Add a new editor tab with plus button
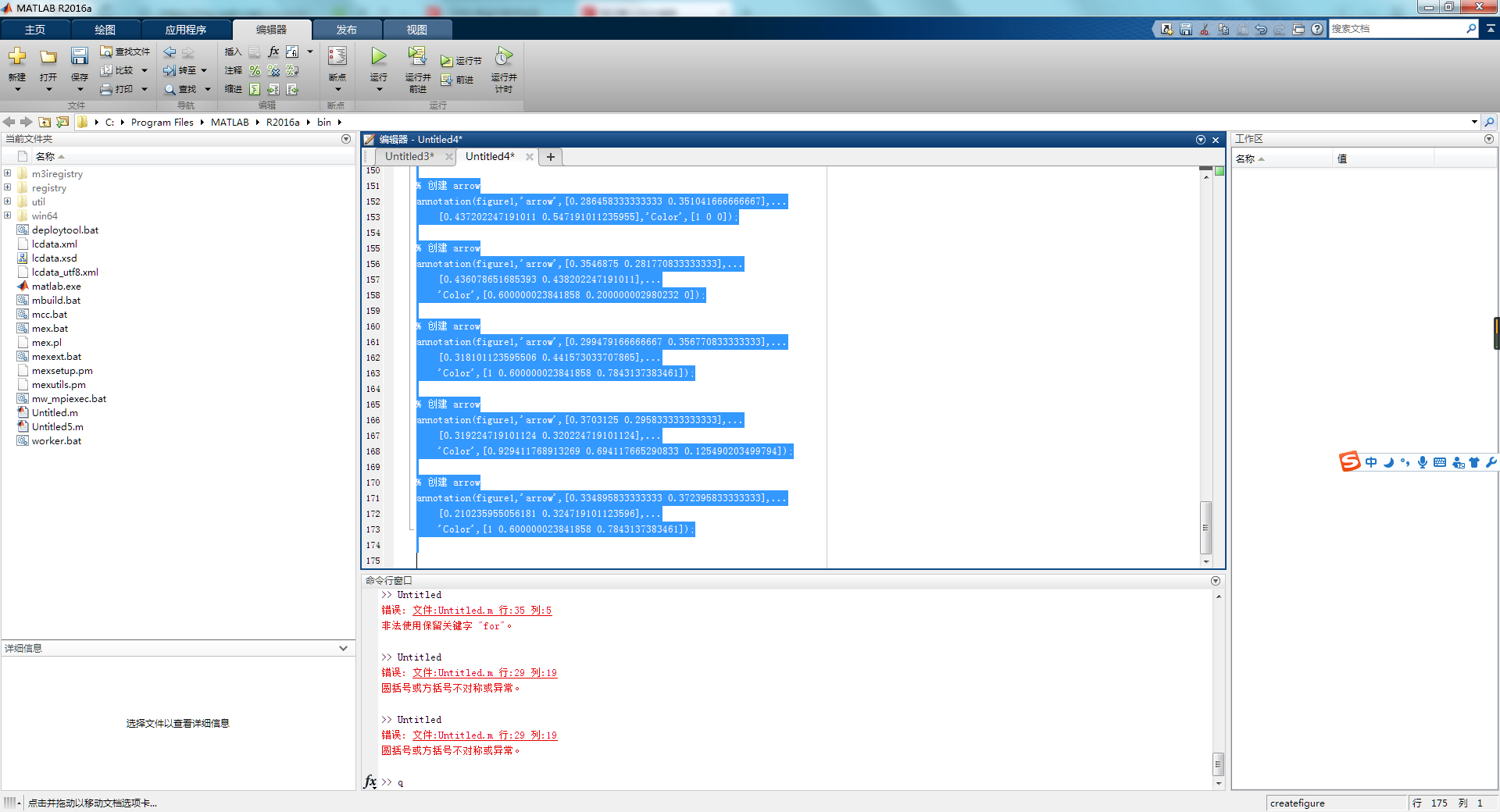1500x812 pixels. coord(551,157)
